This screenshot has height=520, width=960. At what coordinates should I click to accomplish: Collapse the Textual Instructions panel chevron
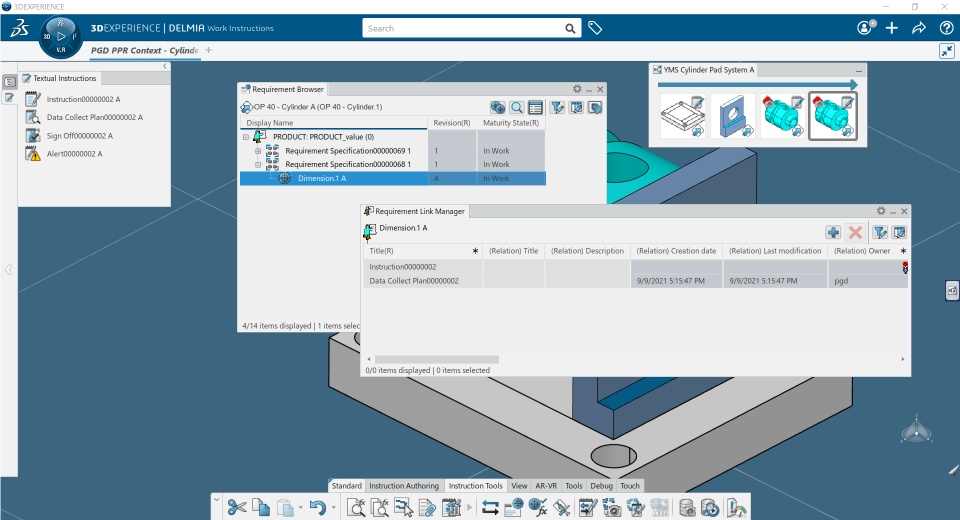click(x=165, y=66)
